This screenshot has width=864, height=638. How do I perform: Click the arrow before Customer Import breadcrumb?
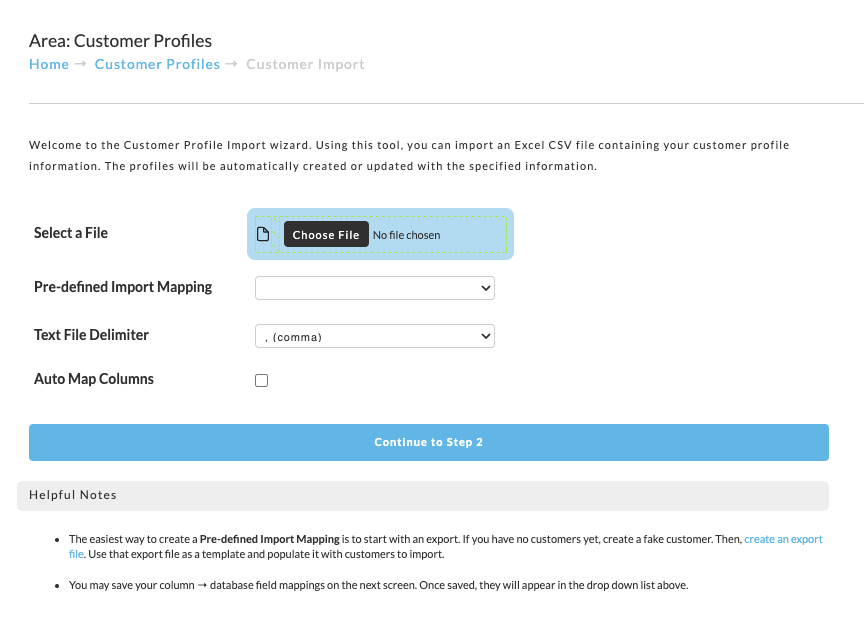pos(231,64)
